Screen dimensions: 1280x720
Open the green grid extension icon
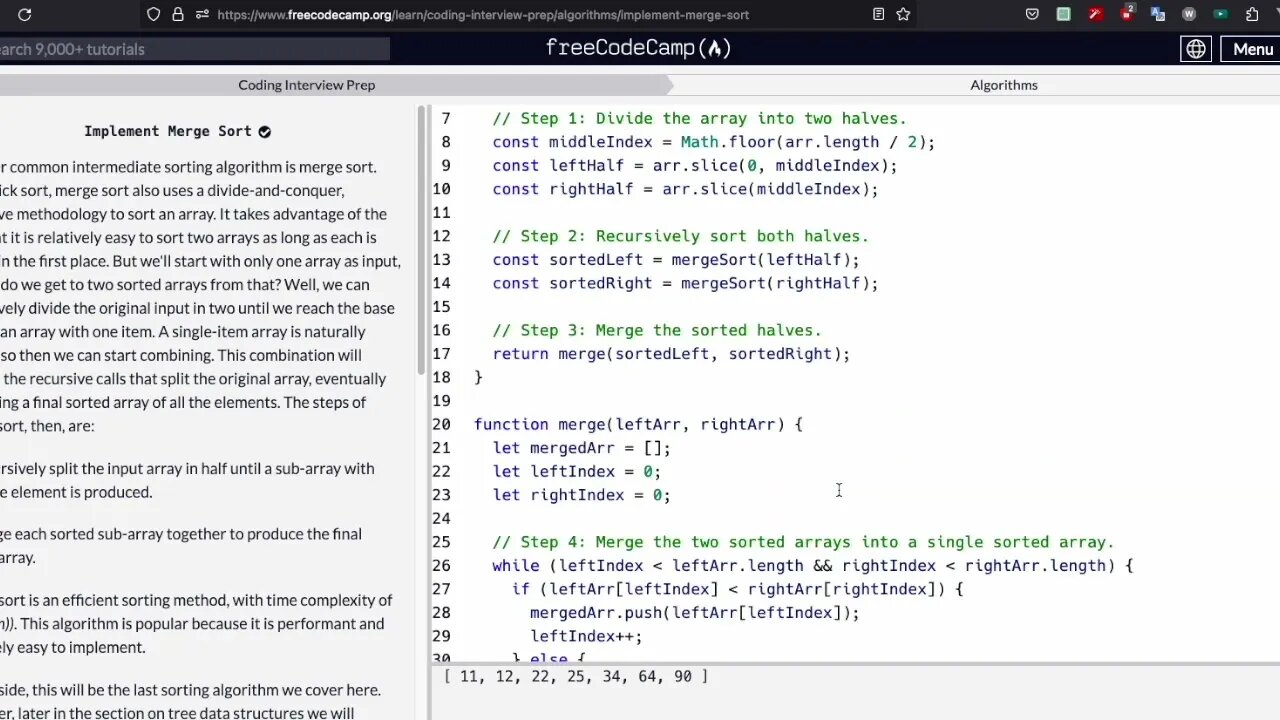pyautogui.click(x=1064, y=14)
